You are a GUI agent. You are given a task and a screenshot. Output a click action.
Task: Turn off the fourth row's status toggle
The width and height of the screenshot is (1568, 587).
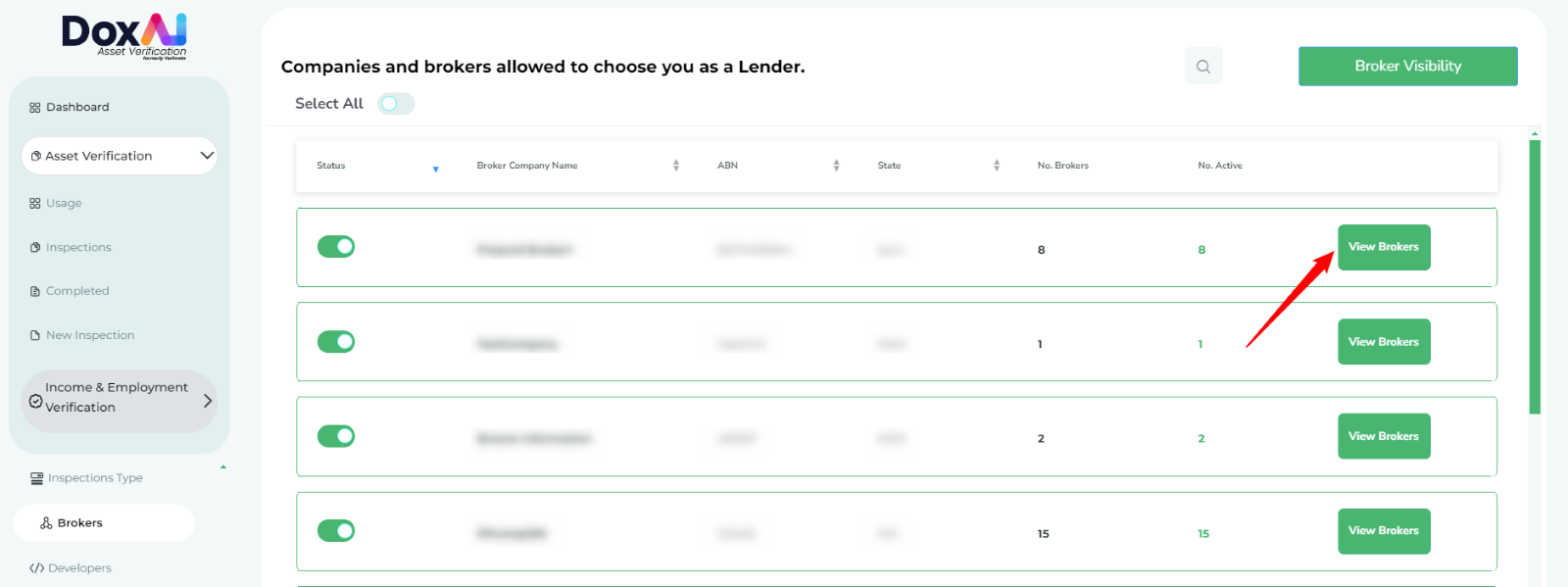[x=336, y=531]
